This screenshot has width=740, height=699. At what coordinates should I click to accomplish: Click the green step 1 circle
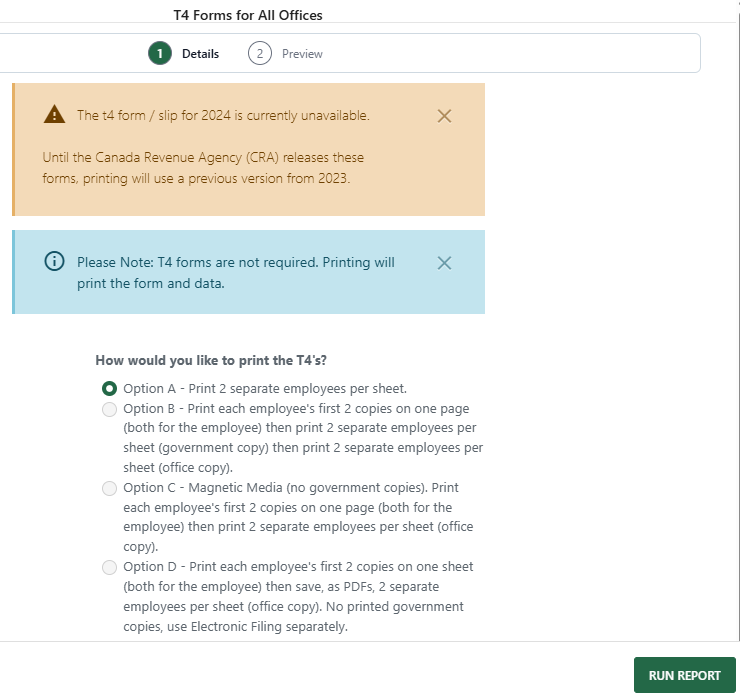coord(160,53)
